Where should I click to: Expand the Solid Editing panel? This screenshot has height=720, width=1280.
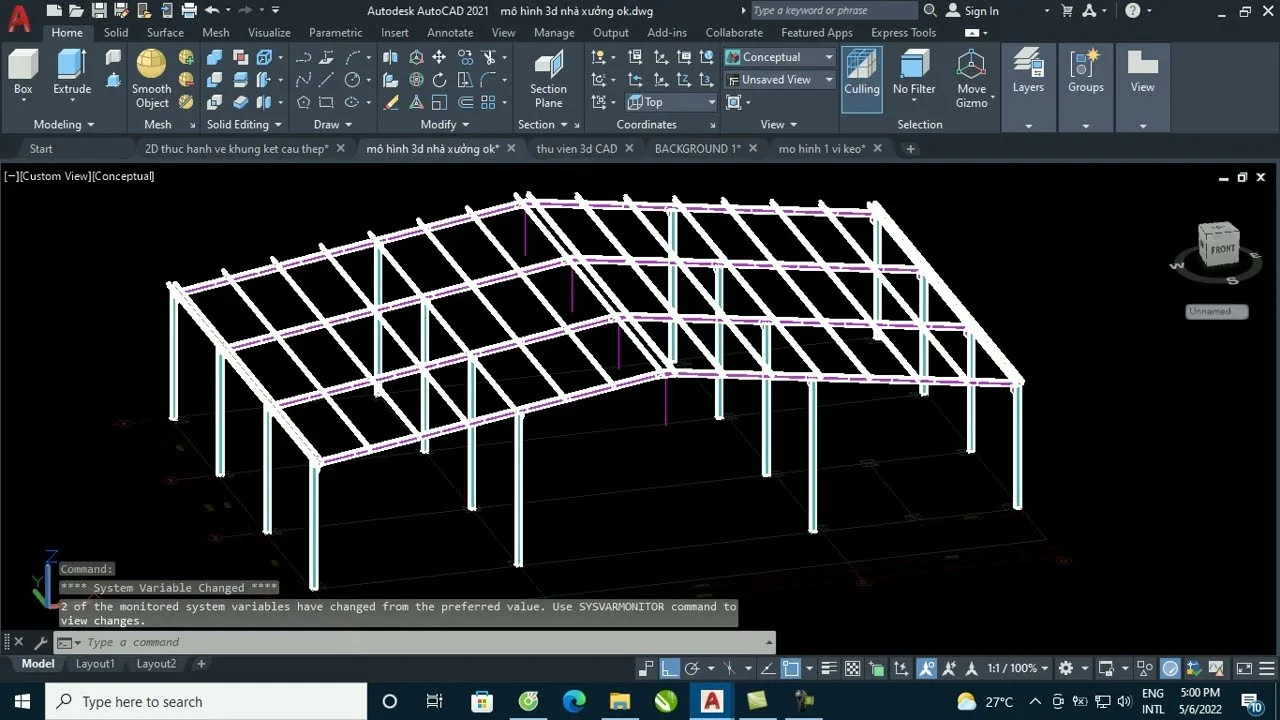244,125
